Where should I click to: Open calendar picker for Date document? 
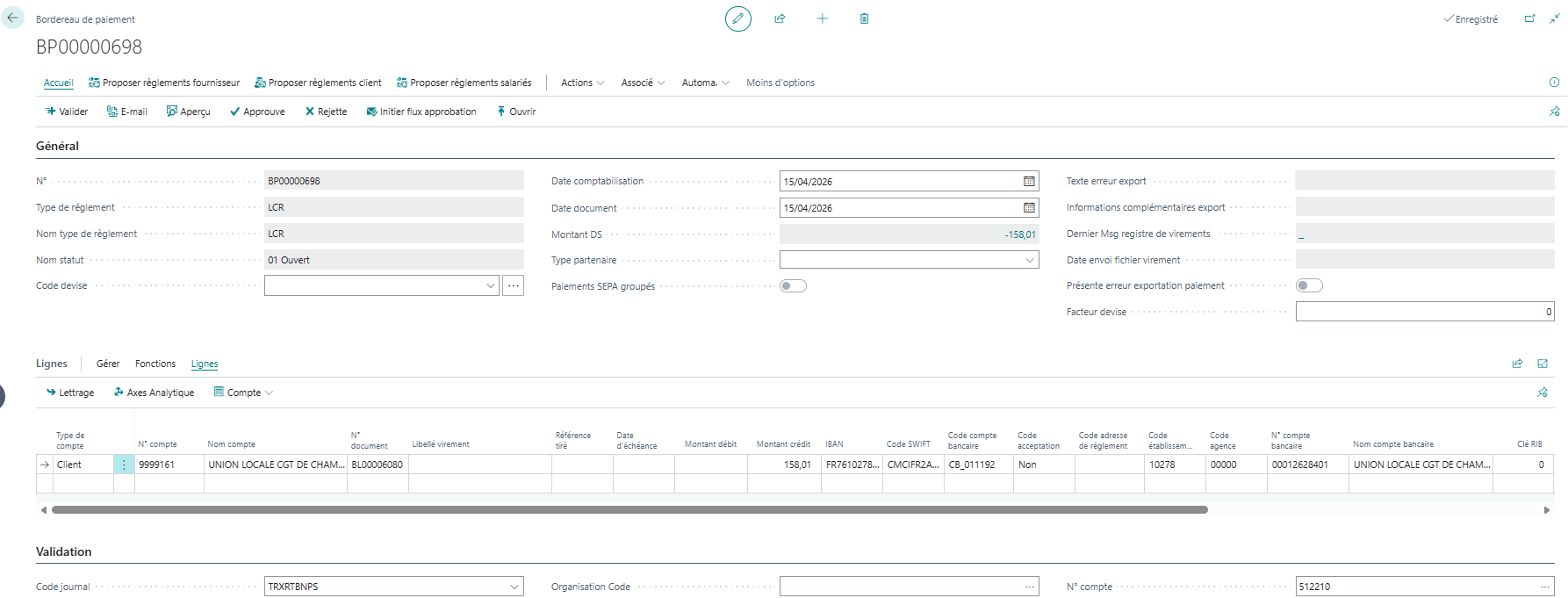pos(1028,208)
